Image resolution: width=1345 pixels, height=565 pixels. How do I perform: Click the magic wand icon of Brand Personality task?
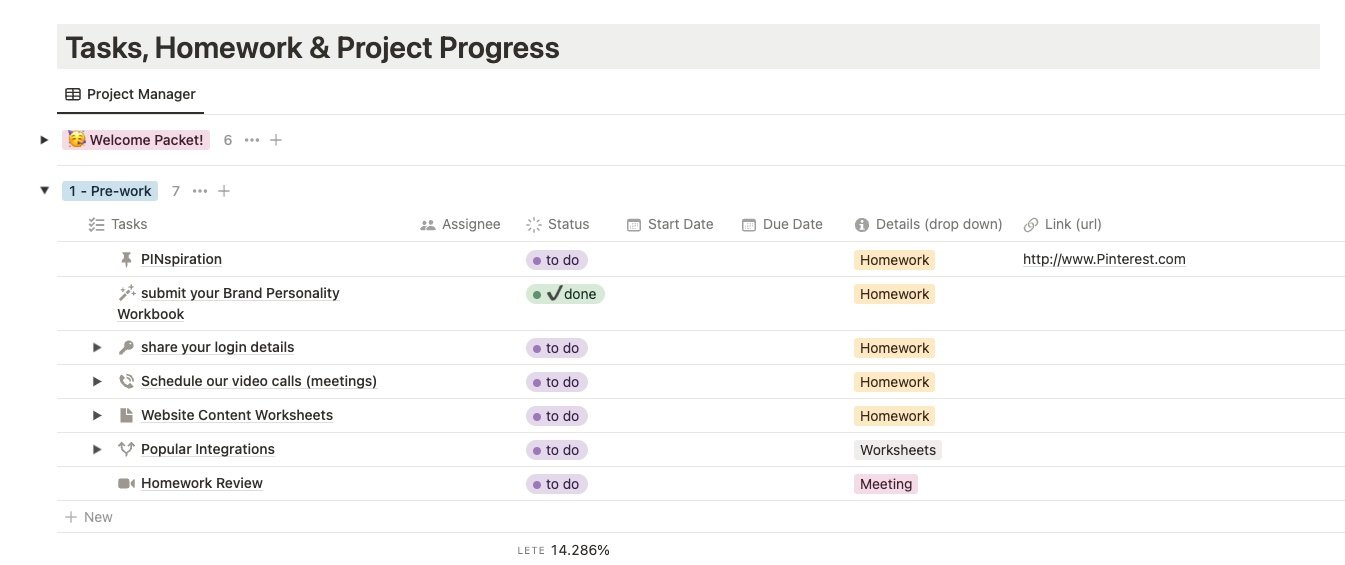click(126, 293)
